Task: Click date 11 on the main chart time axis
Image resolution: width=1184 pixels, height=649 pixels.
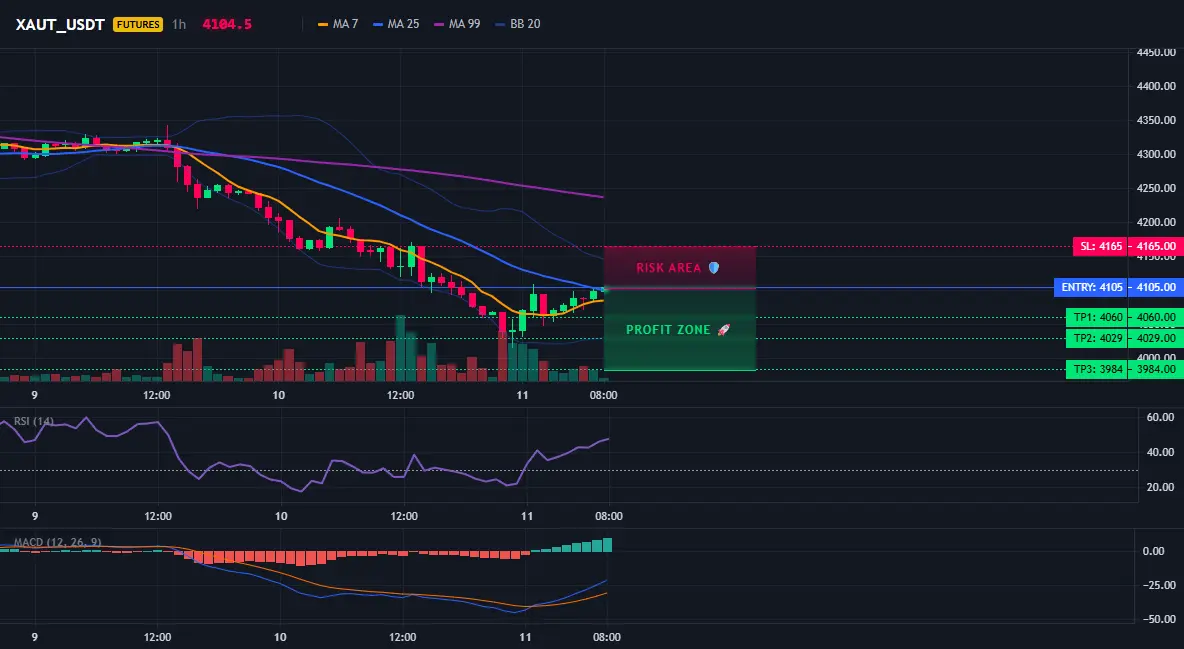Action: pyautogui.click(x=522, y=395)
